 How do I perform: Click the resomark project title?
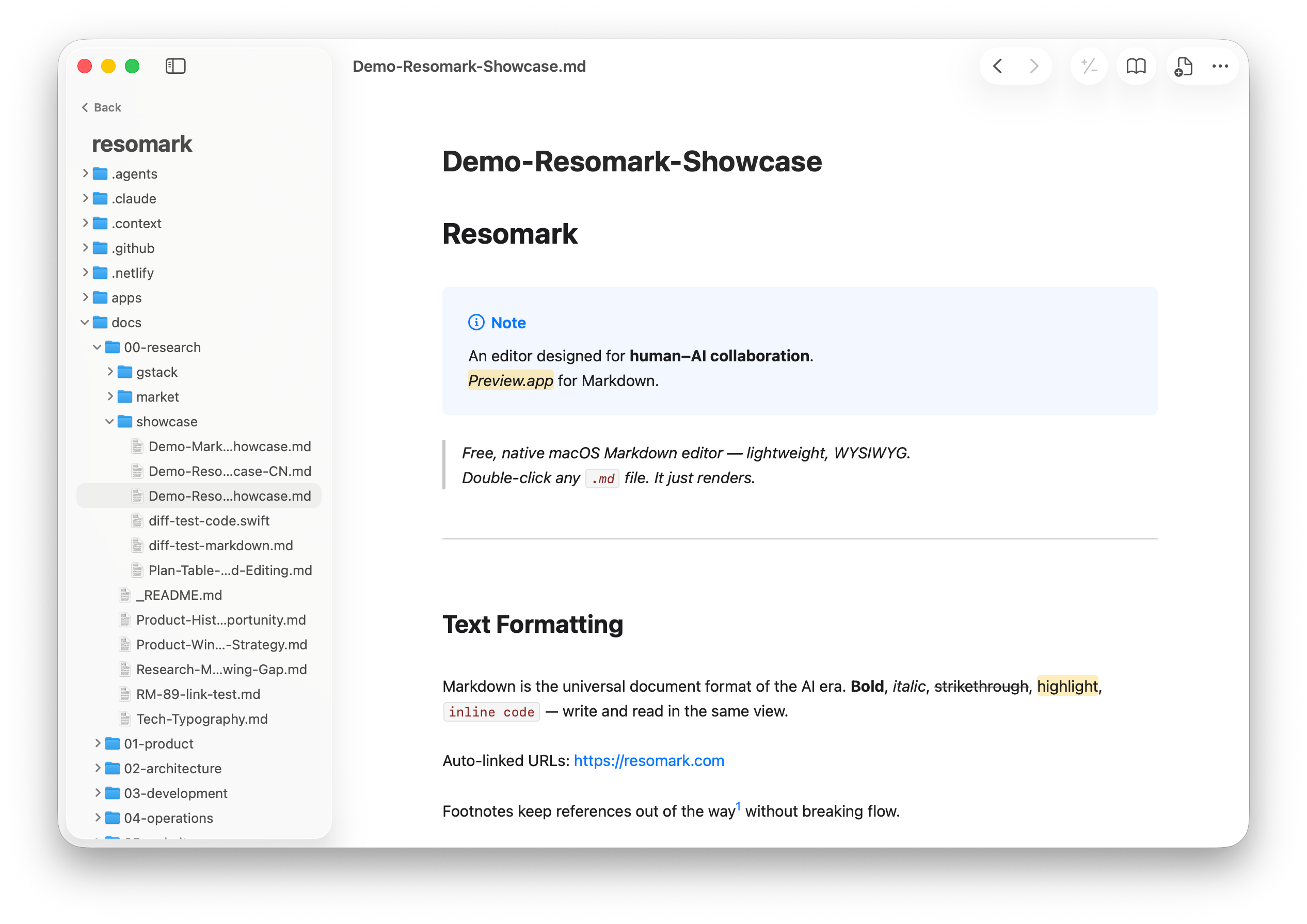pos(142,144)
